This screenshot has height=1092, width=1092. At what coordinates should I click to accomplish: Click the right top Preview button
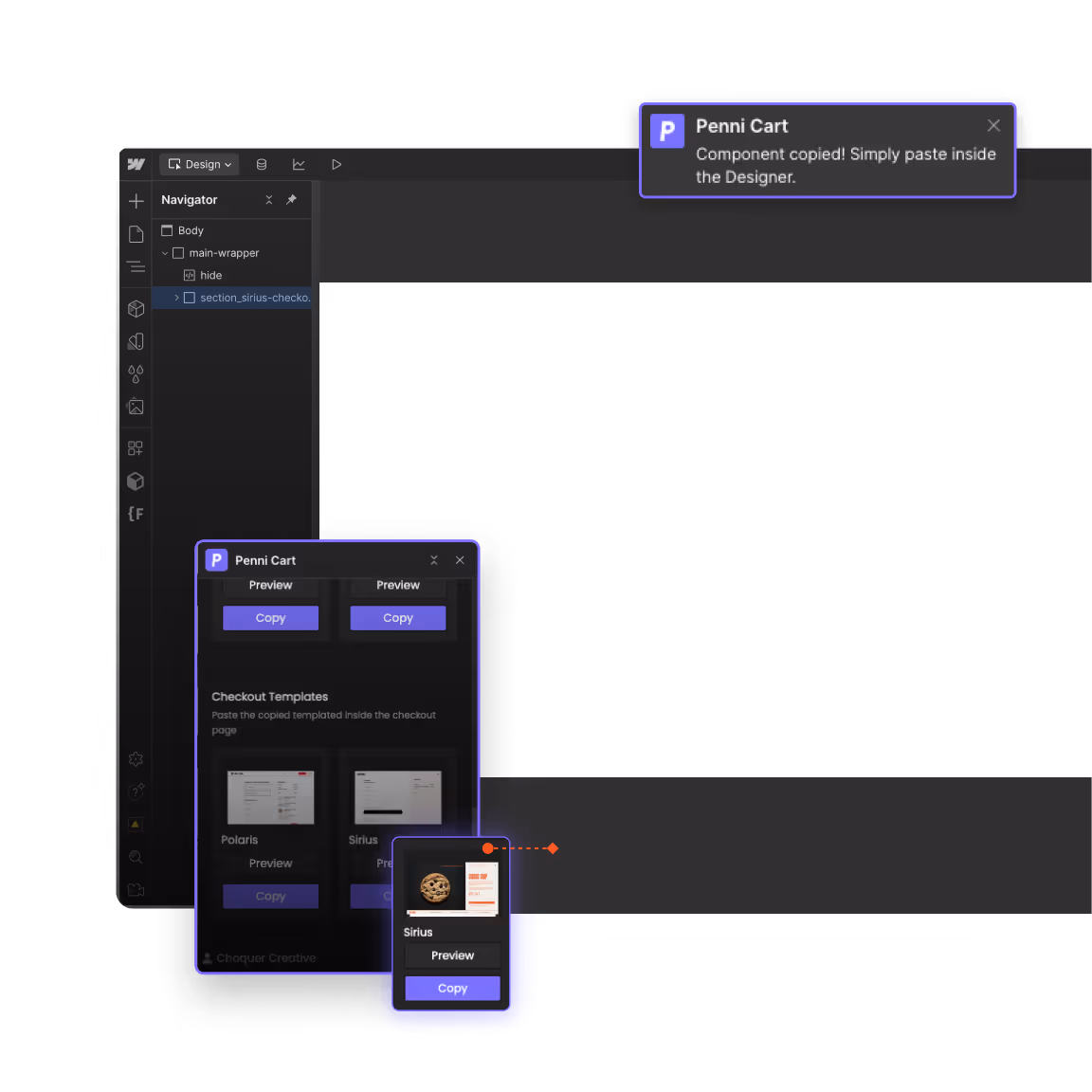click(398, 585)
